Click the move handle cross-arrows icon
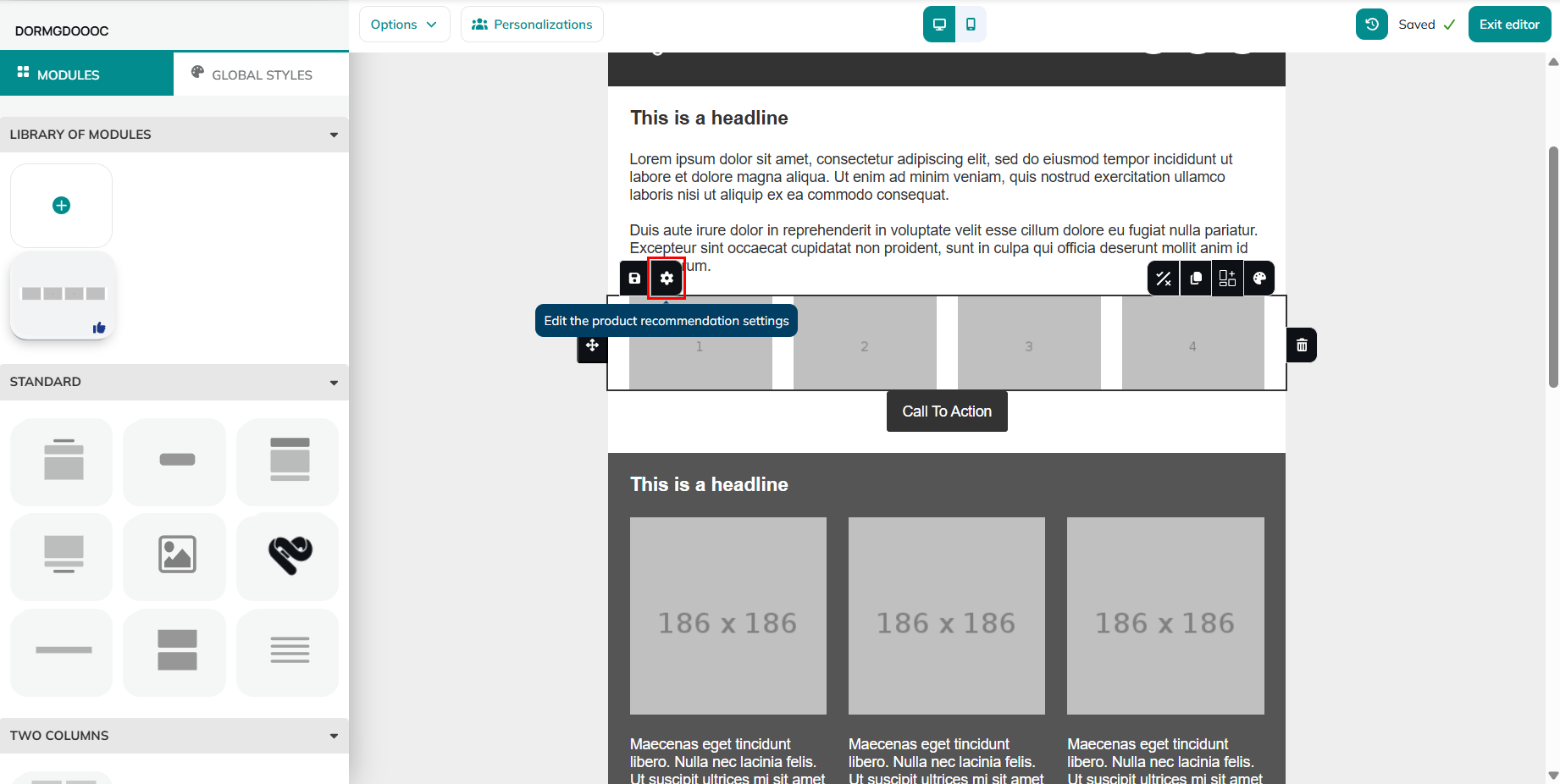The image size is (1560, 784). point(592,345)
